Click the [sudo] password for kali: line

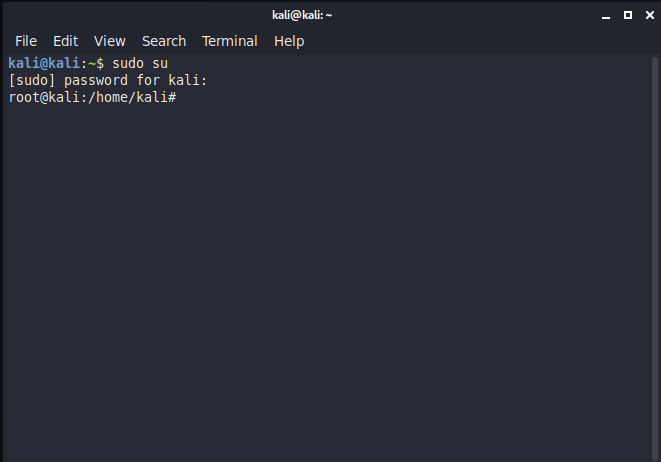coord(108,81)
